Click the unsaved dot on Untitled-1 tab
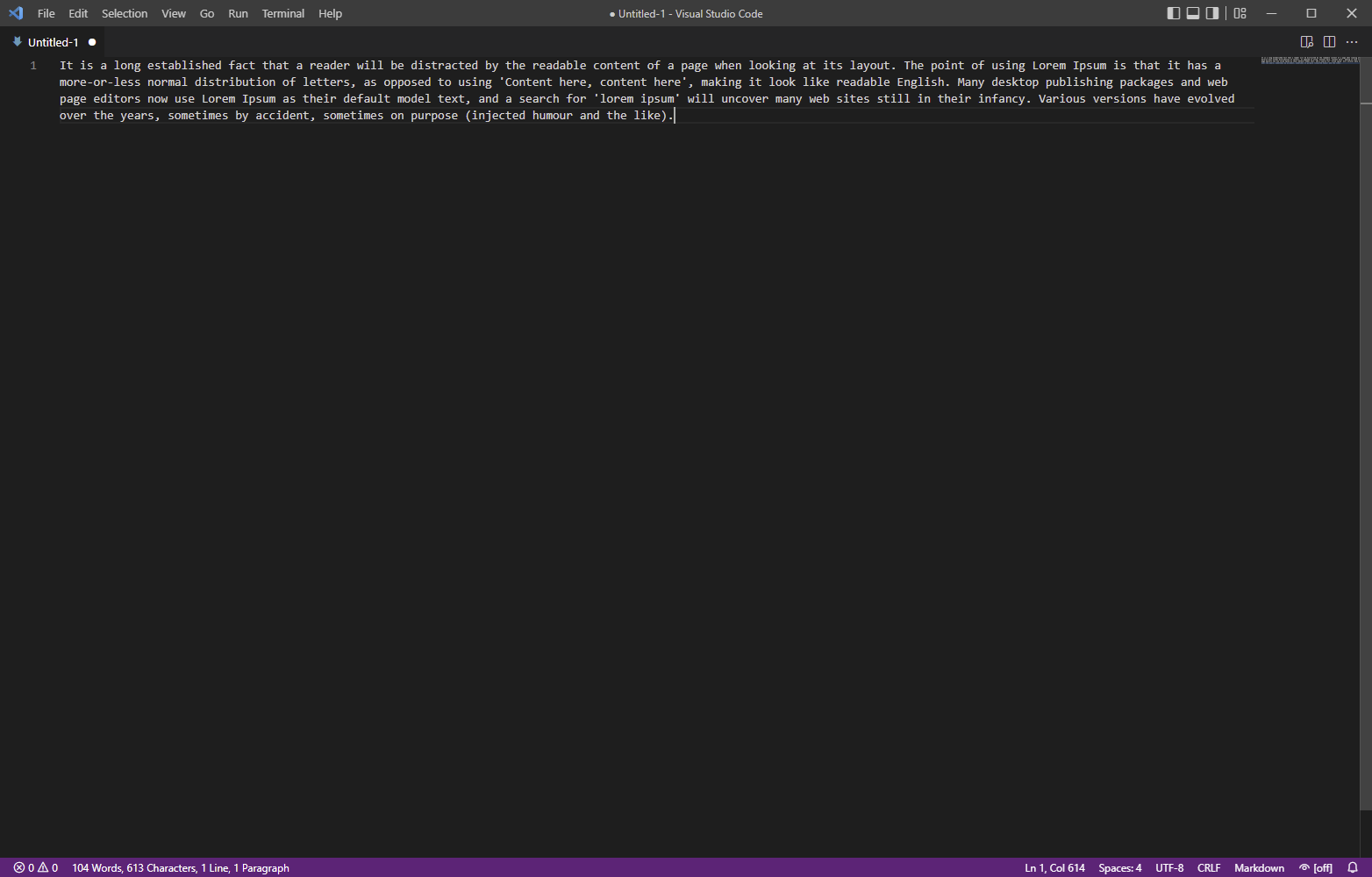This screenshot has width=1372, height=877. (x=92, y=42)
